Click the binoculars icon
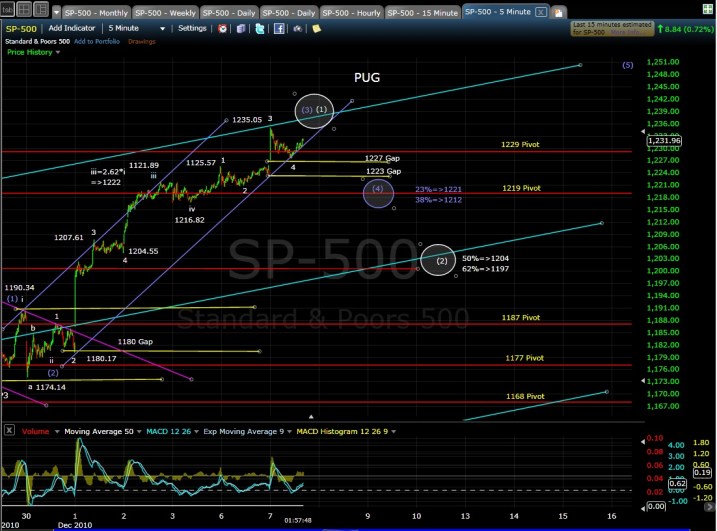Screen dimensions: 717x531 pyautogui.click(x=298, y=29)
